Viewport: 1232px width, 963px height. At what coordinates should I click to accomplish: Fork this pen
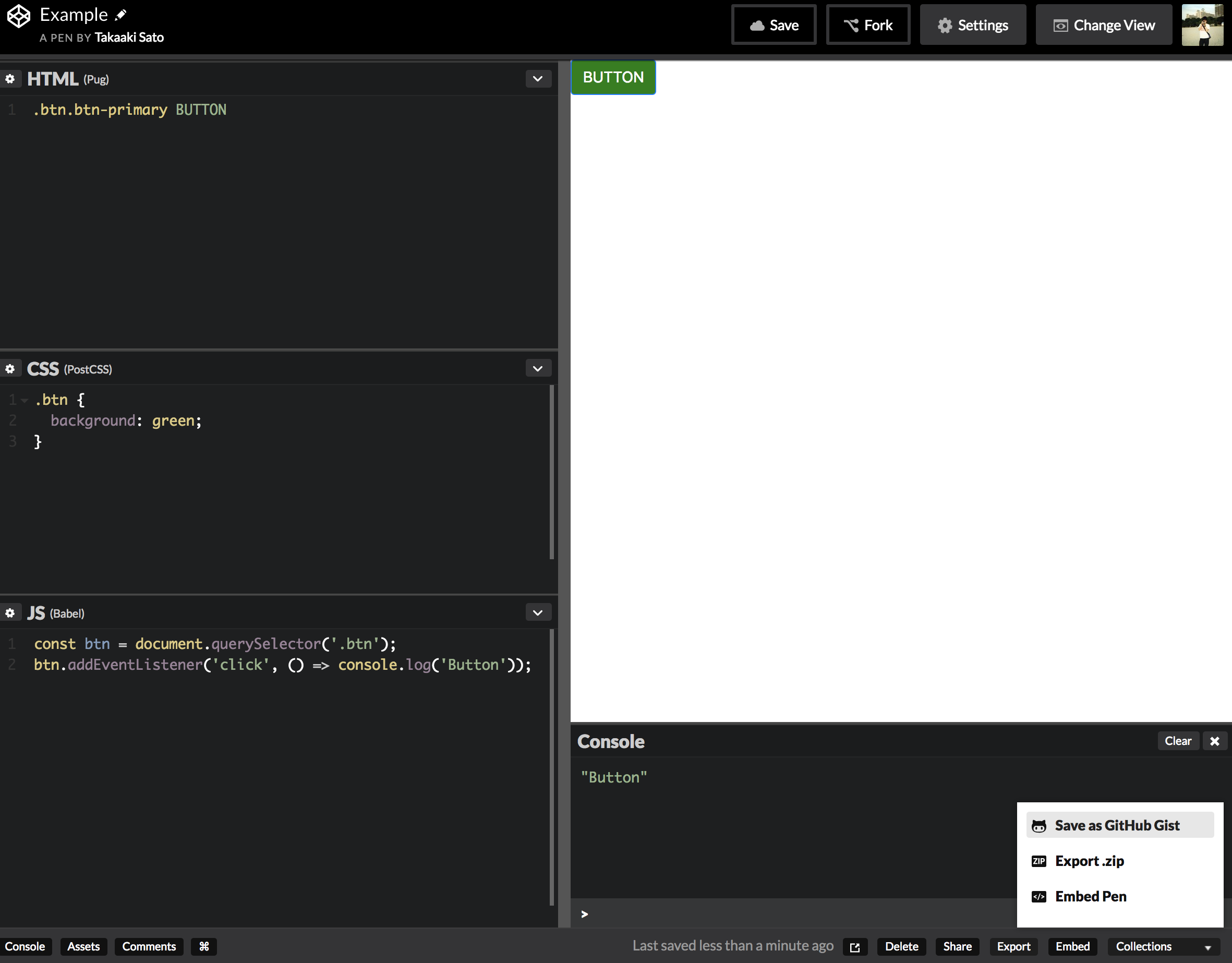pyautogui.click(x=868, y=25)
